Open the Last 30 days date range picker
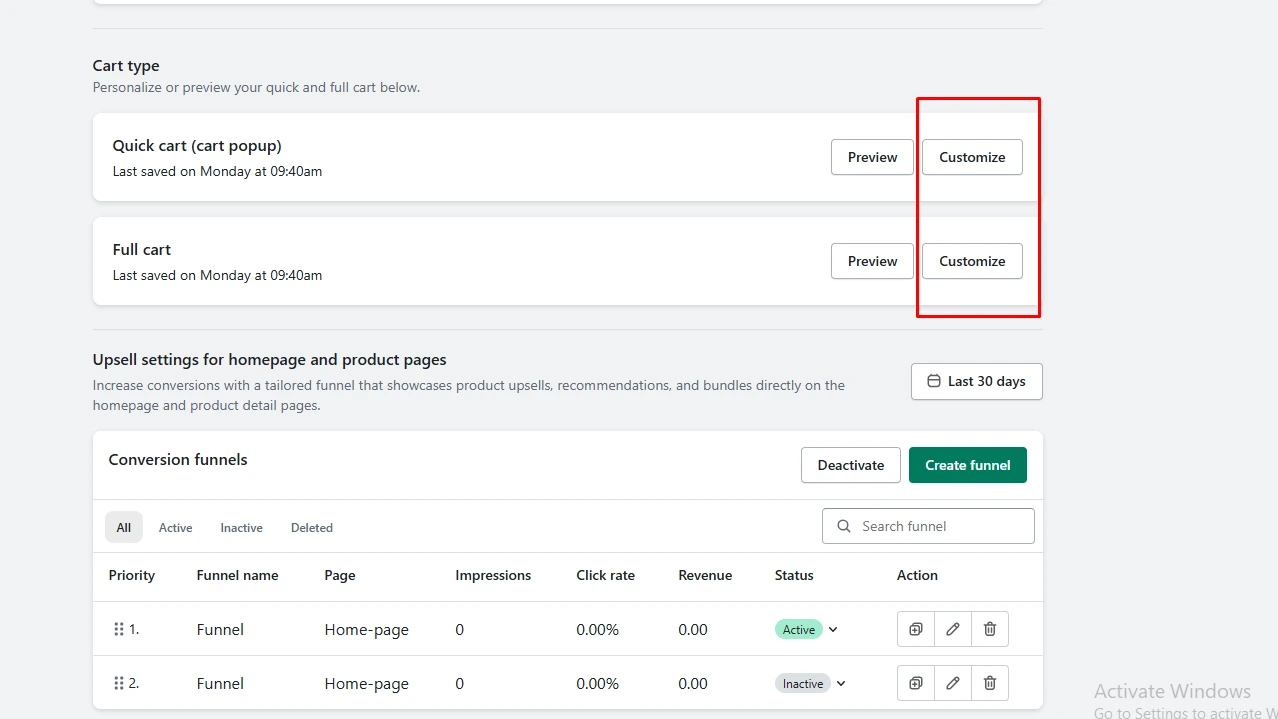The width and height of the screenshot is (1278, 719). click(x=976, y=381)
